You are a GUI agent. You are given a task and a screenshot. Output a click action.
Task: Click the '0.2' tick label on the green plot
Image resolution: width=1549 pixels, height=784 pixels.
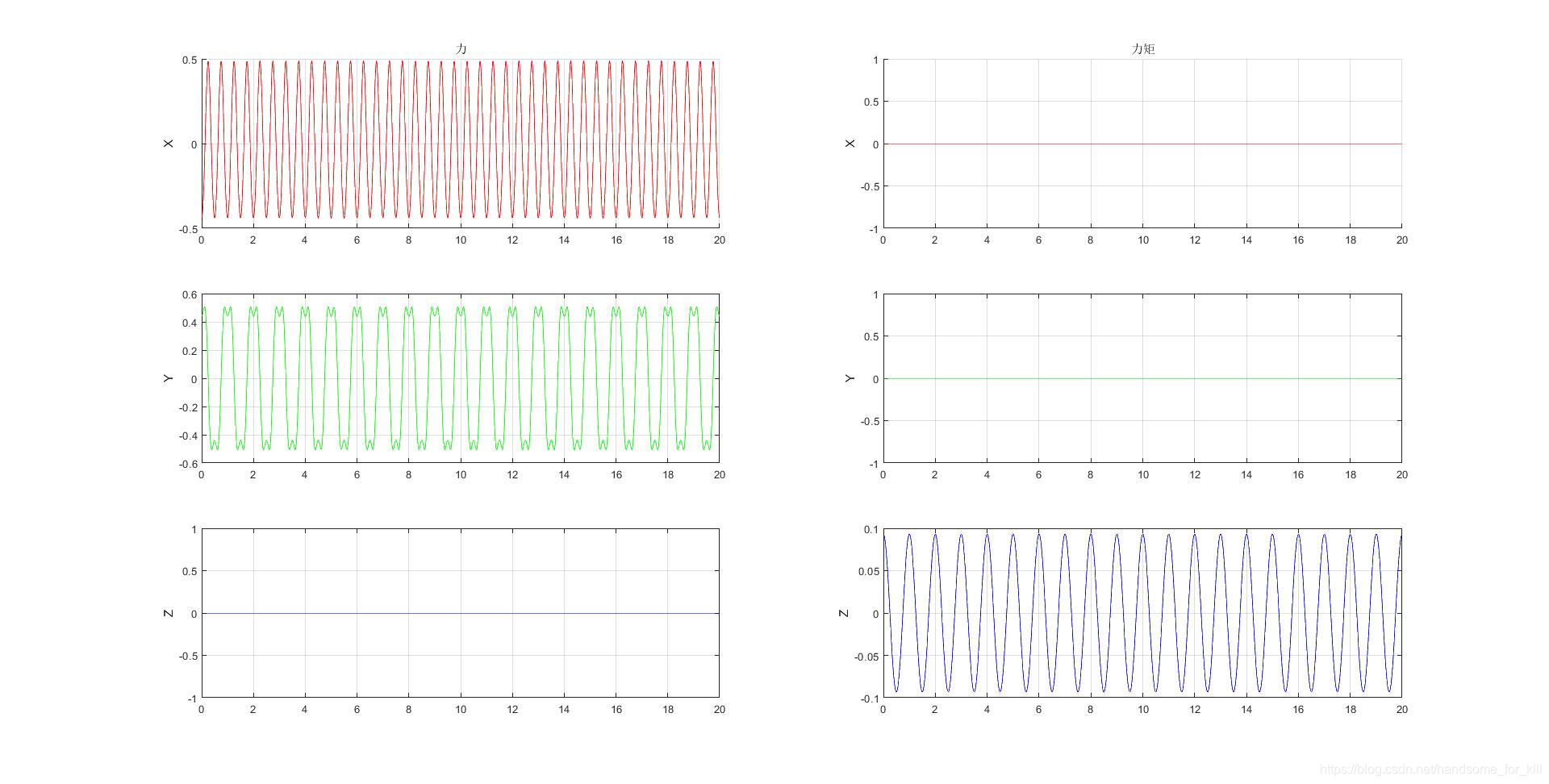click(190, 351)
